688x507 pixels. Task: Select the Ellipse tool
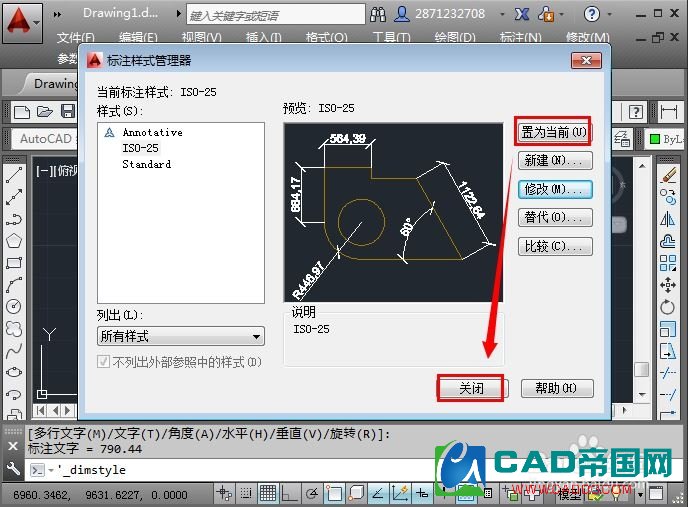pyautogui.click(x=14, y=372)
